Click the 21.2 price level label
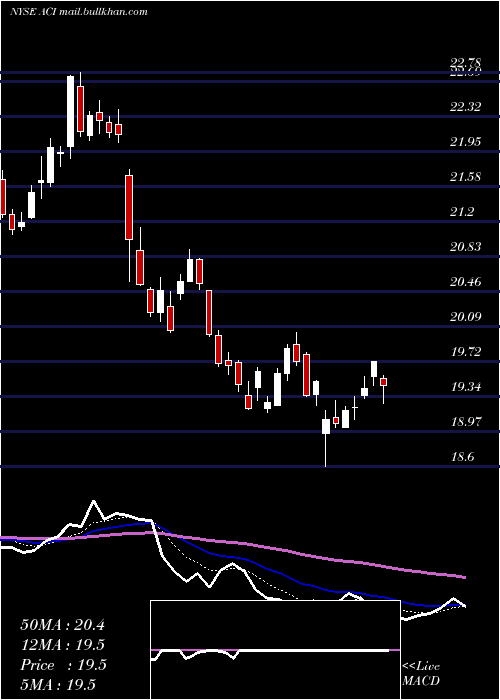 [x=462, y=212]
